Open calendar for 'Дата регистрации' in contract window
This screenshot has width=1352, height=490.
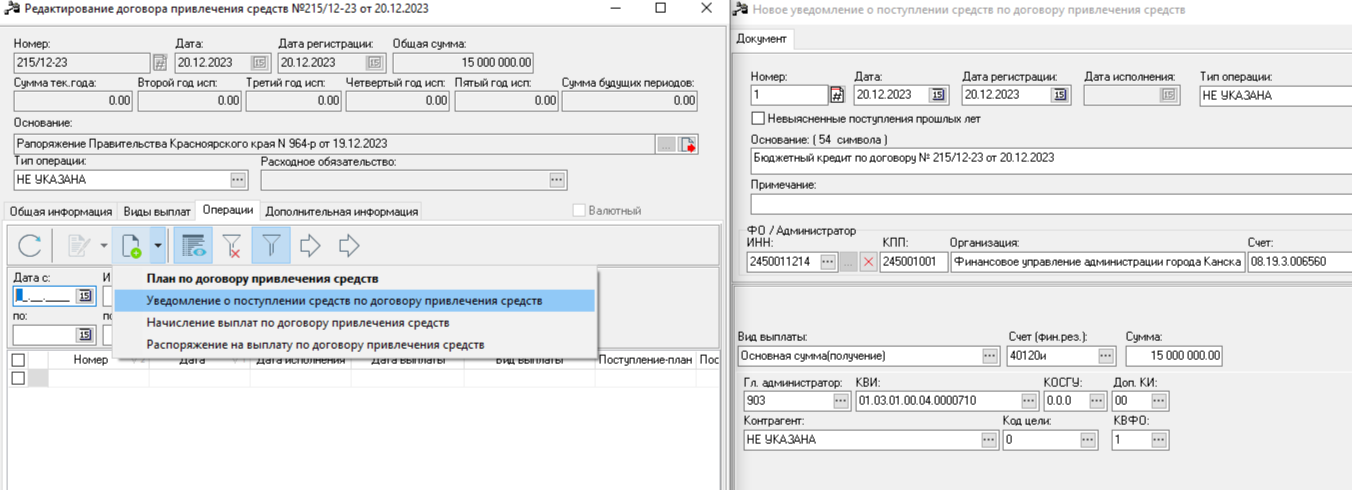tap(374, 63)
